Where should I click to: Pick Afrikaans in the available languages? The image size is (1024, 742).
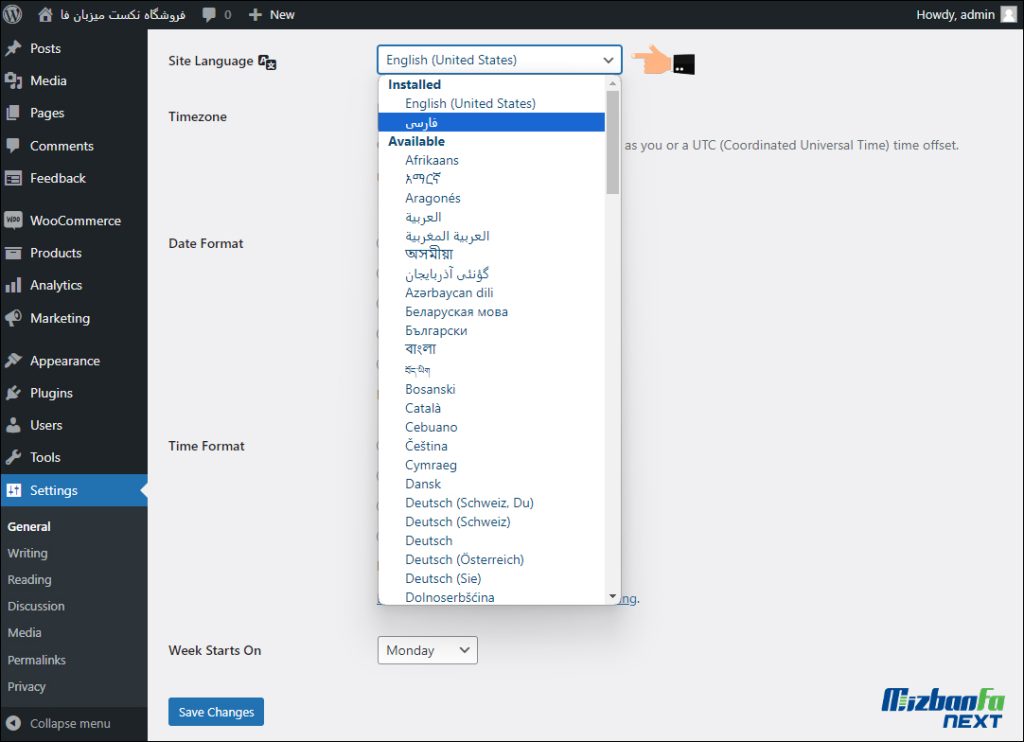pyautogui.click(x=432, y=160)
